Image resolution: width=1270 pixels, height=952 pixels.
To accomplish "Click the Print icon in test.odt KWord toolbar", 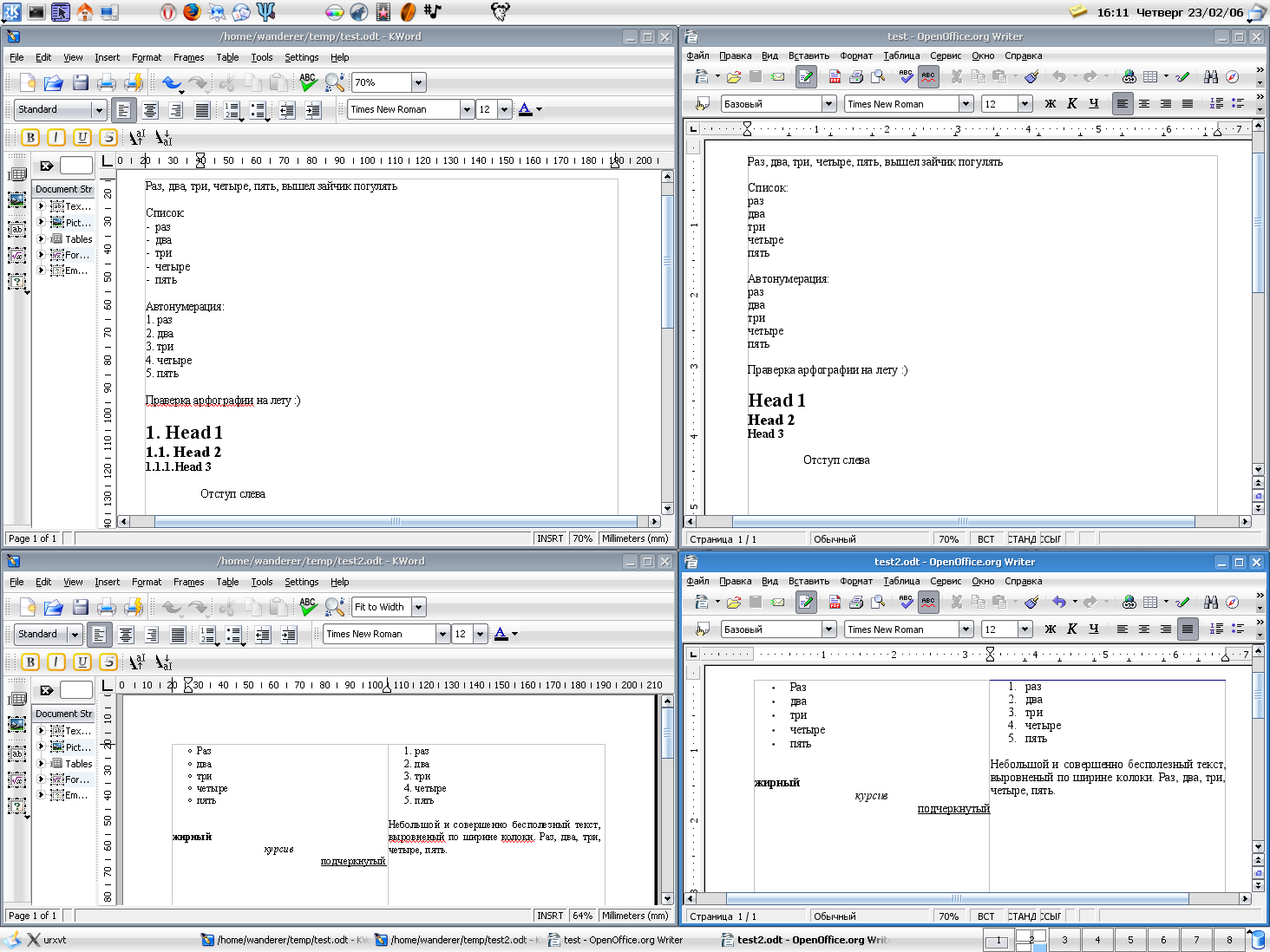I will click(107, 82).
